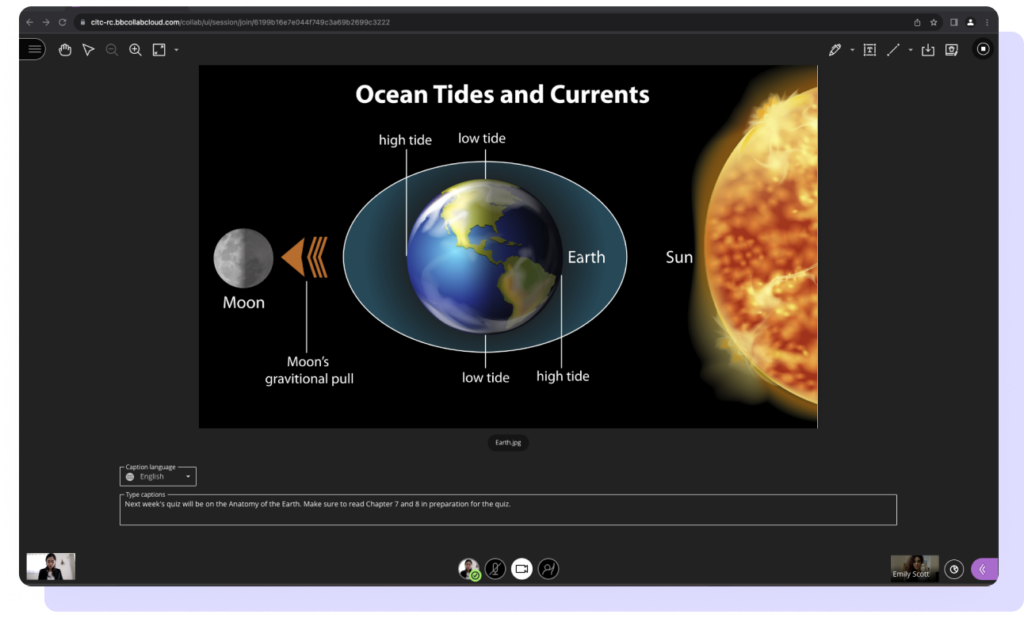Click the zoom in magnifier

(135, 50)
